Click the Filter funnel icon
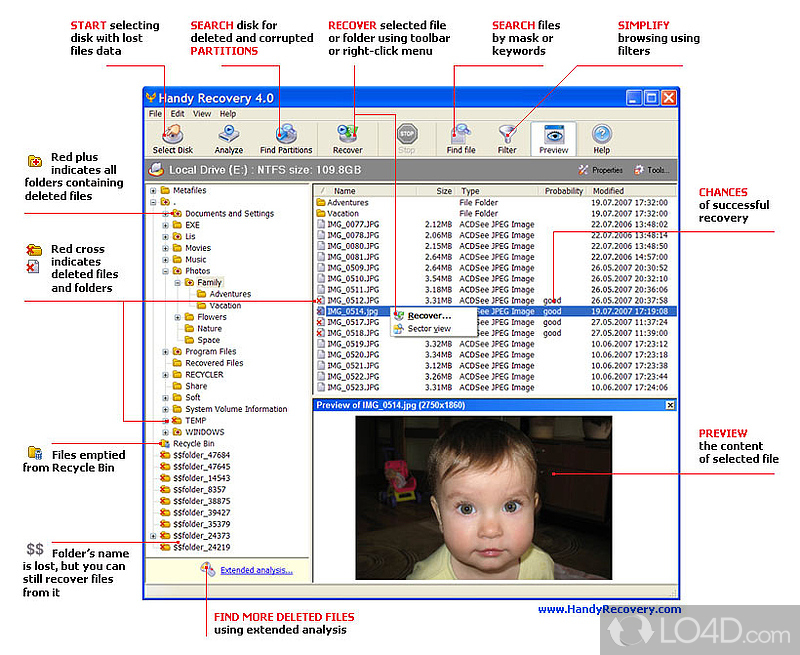Screen dimensions: 800x655 click(x=507, y=134)
